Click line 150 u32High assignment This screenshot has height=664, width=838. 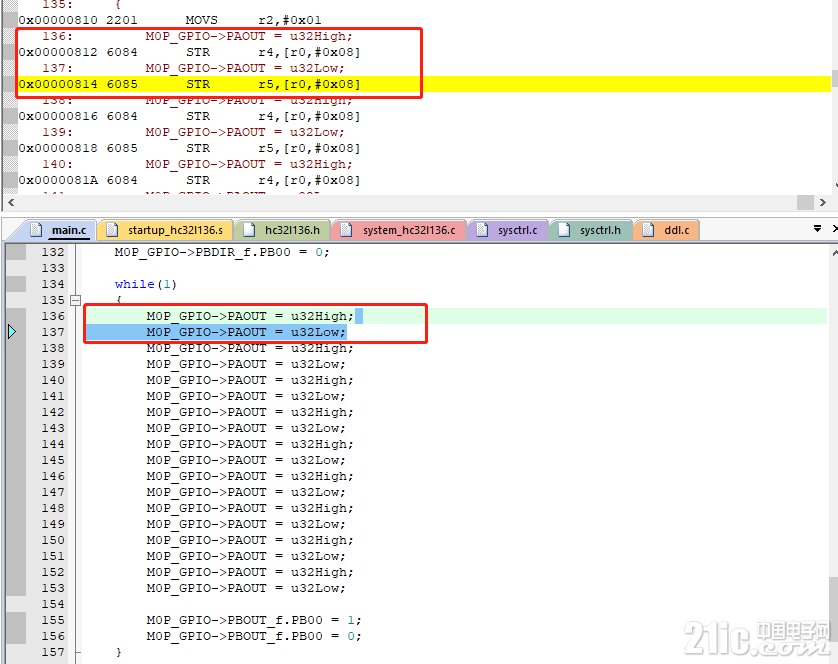click(250, 540)
